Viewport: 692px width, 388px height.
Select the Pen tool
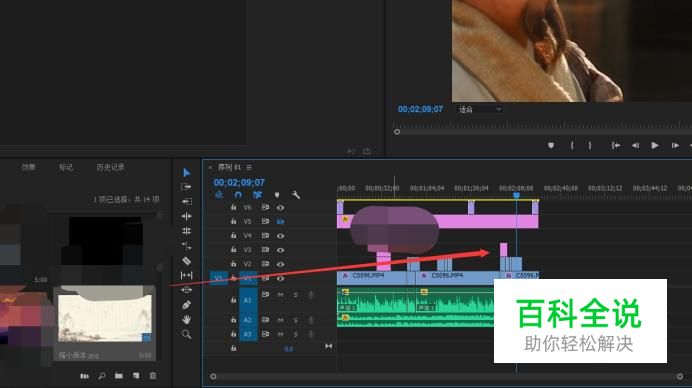pyautogui.click(x=186, y=305)
